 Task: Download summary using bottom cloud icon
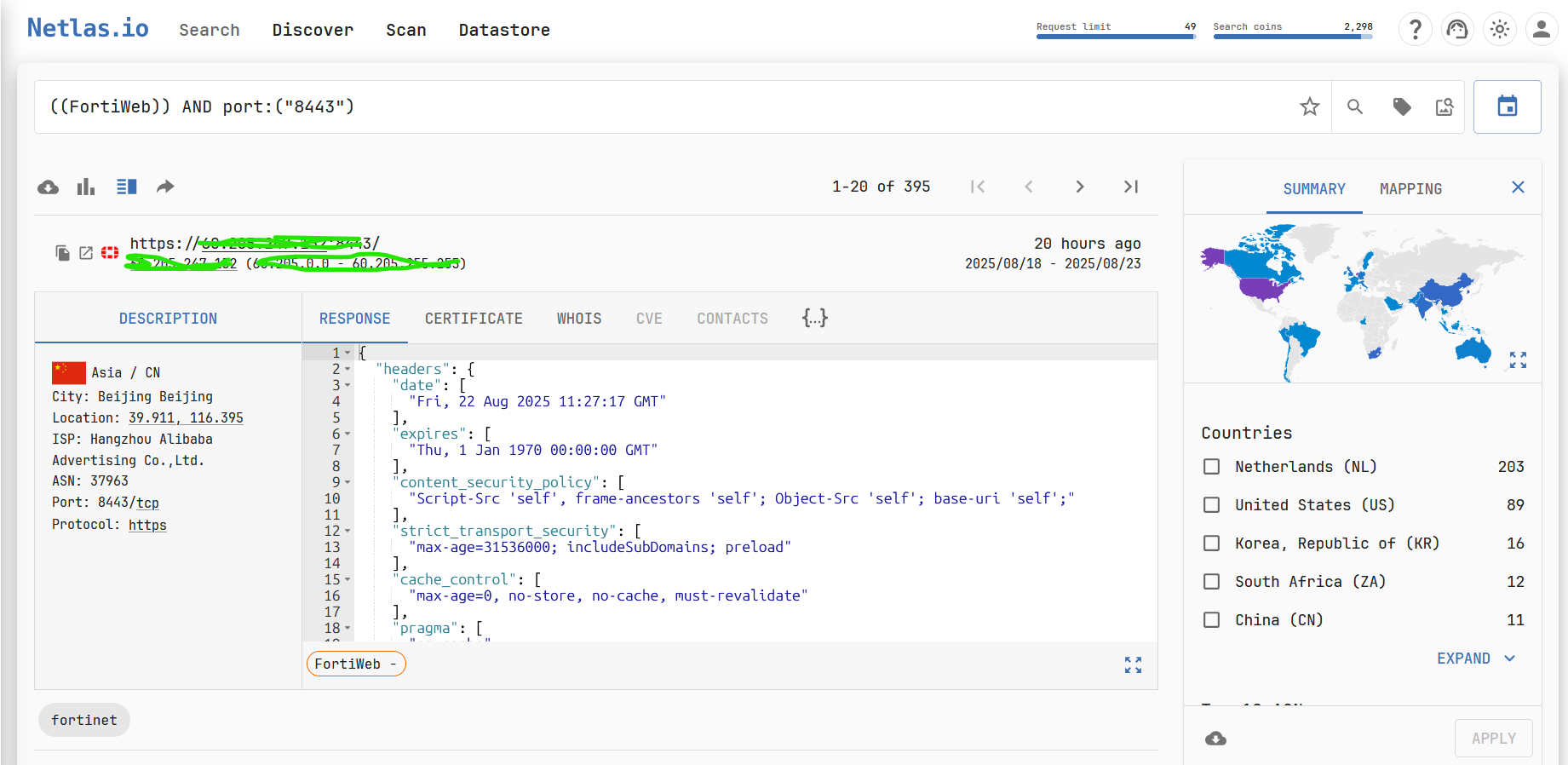point(1216,739)
